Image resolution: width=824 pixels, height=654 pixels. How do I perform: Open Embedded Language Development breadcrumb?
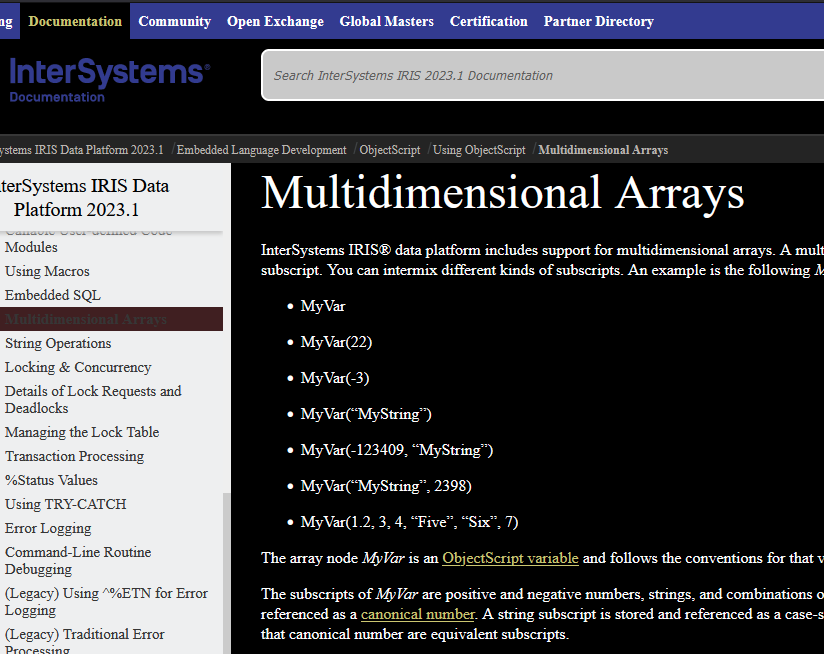(x=261, y=150)
